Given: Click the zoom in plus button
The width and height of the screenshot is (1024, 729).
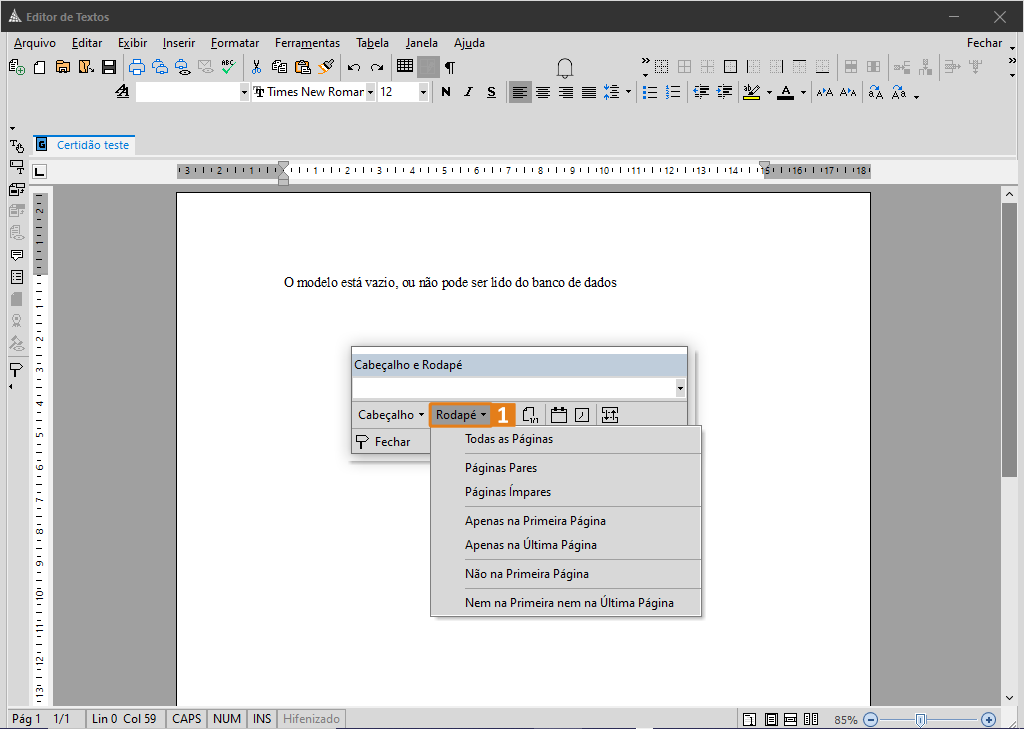Looking at the screenshot, I should point(989,719).
